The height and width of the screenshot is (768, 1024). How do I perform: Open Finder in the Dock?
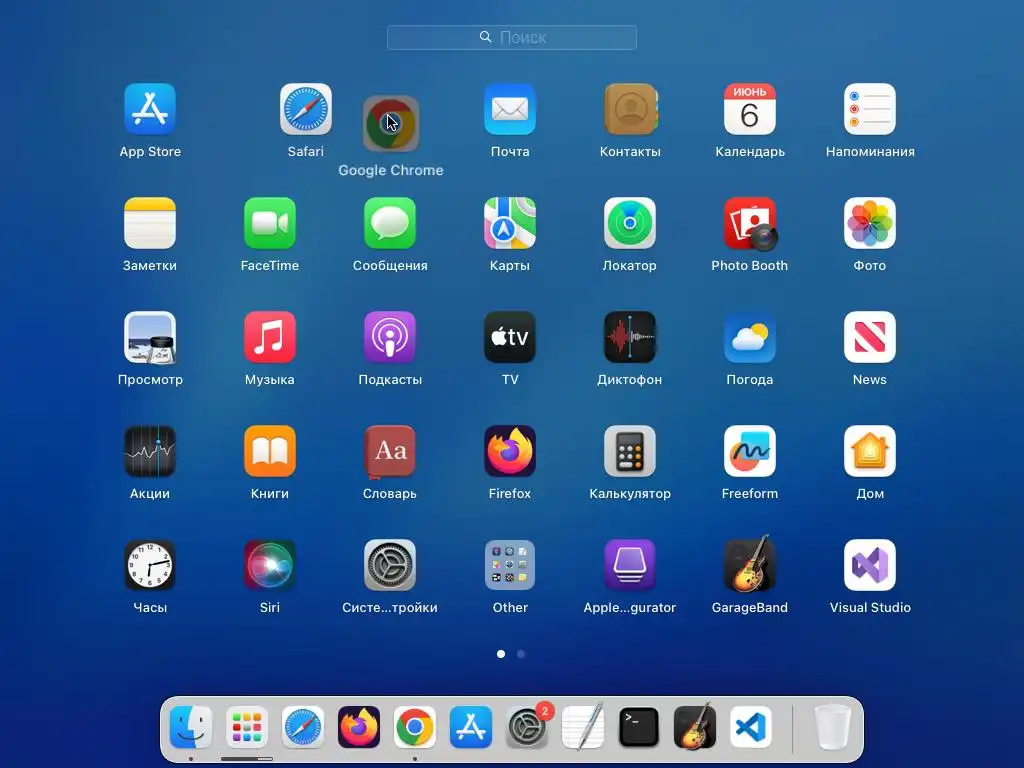pos(191,727)
